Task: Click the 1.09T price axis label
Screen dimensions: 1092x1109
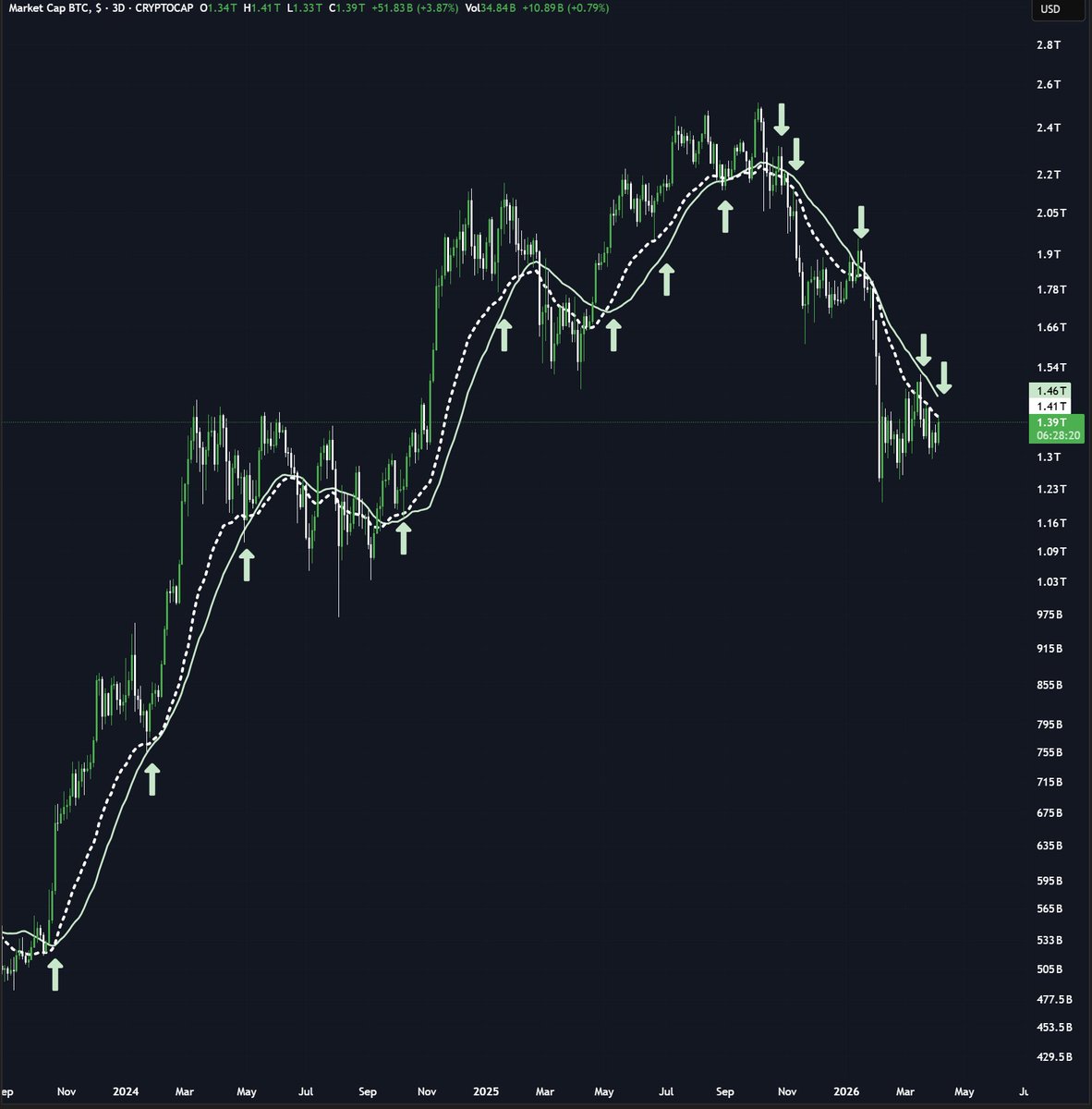Action: [x=1051, y=552]
